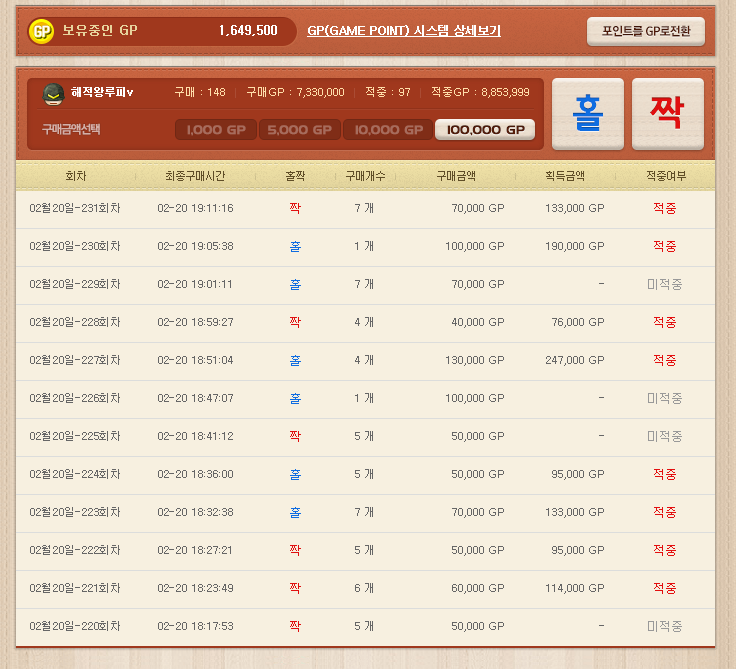
Task: Click purchase time 02-20 18:51:04
Action: click(x=195, y=361)
